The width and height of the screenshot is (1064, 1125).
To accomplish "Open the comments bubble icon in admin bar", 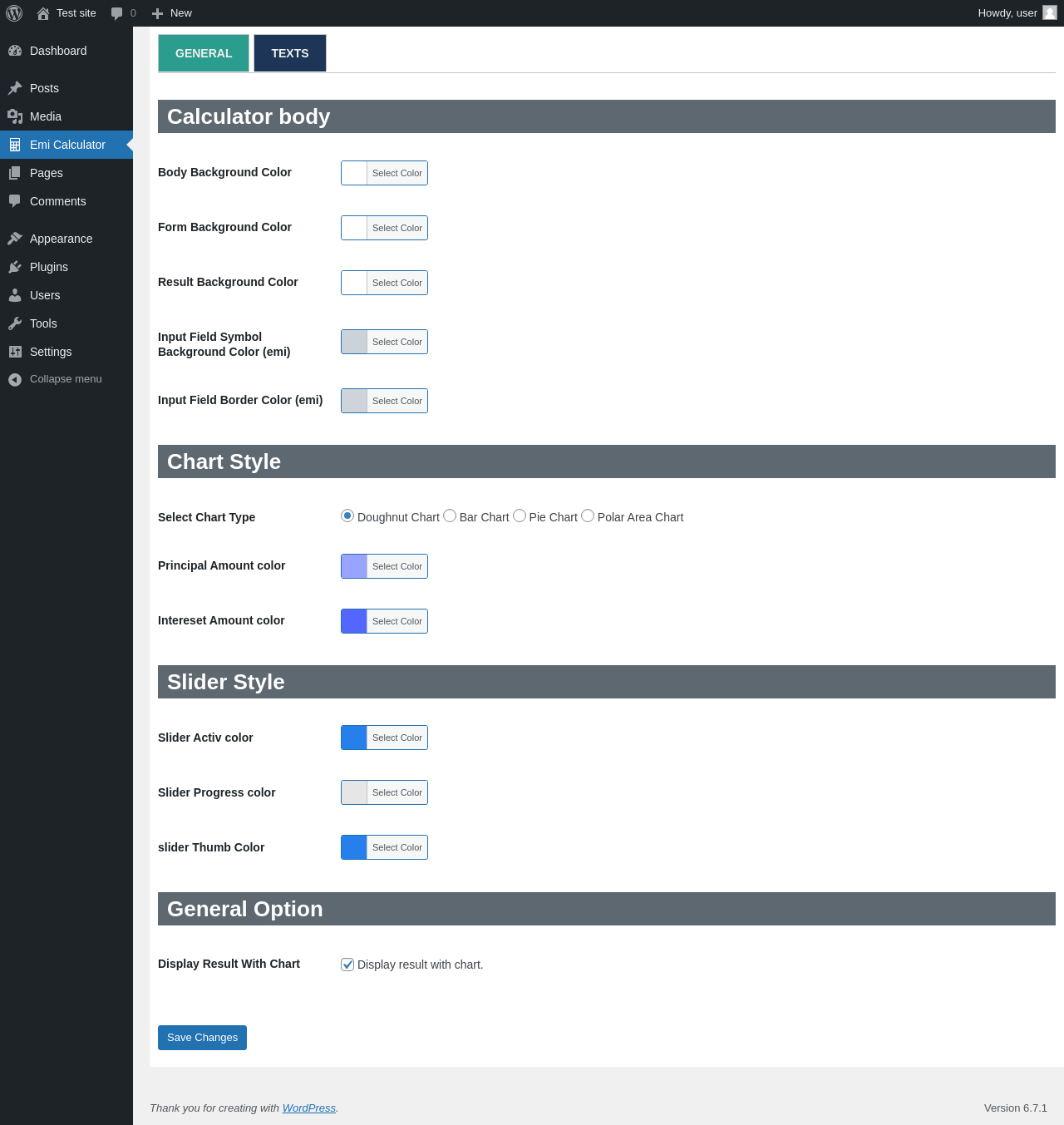I will click(x=117, y=13).
